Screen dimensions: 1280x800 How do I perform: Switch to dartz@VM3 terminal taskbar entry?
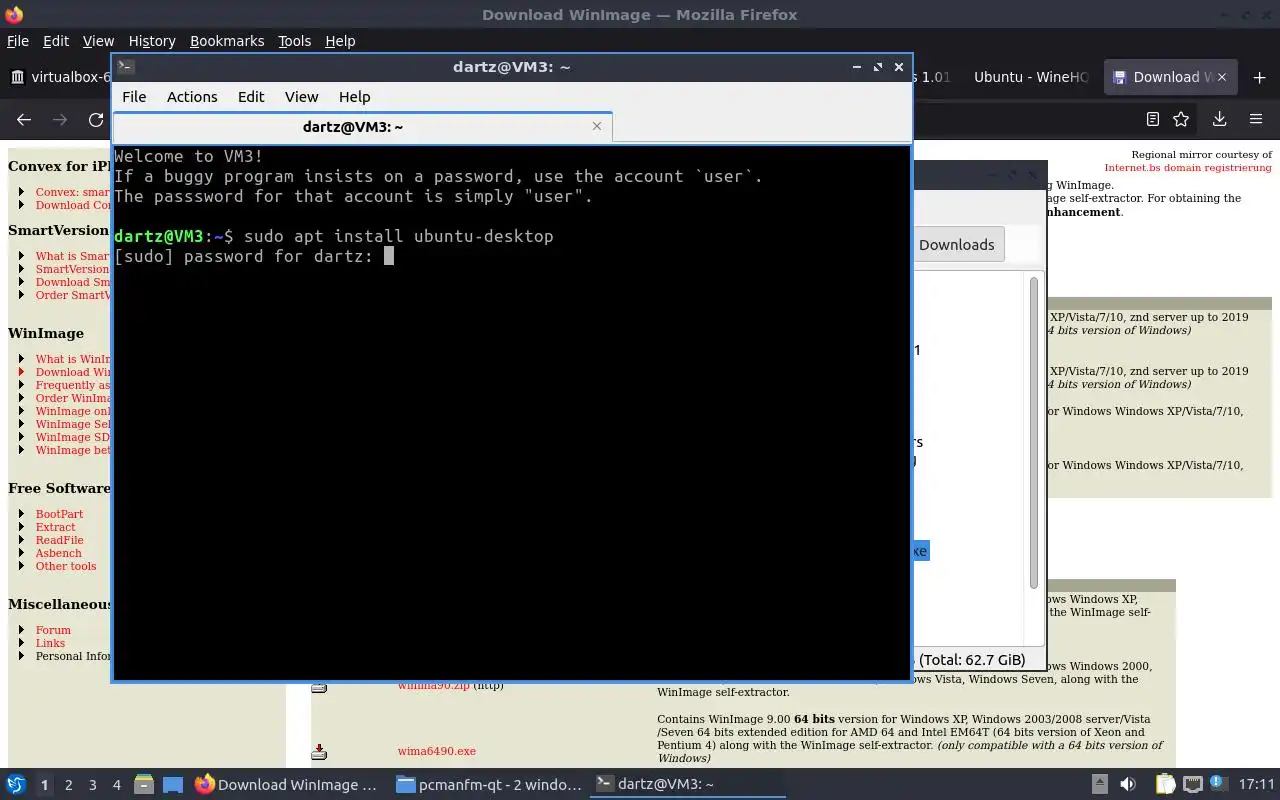tap(687, 785)
